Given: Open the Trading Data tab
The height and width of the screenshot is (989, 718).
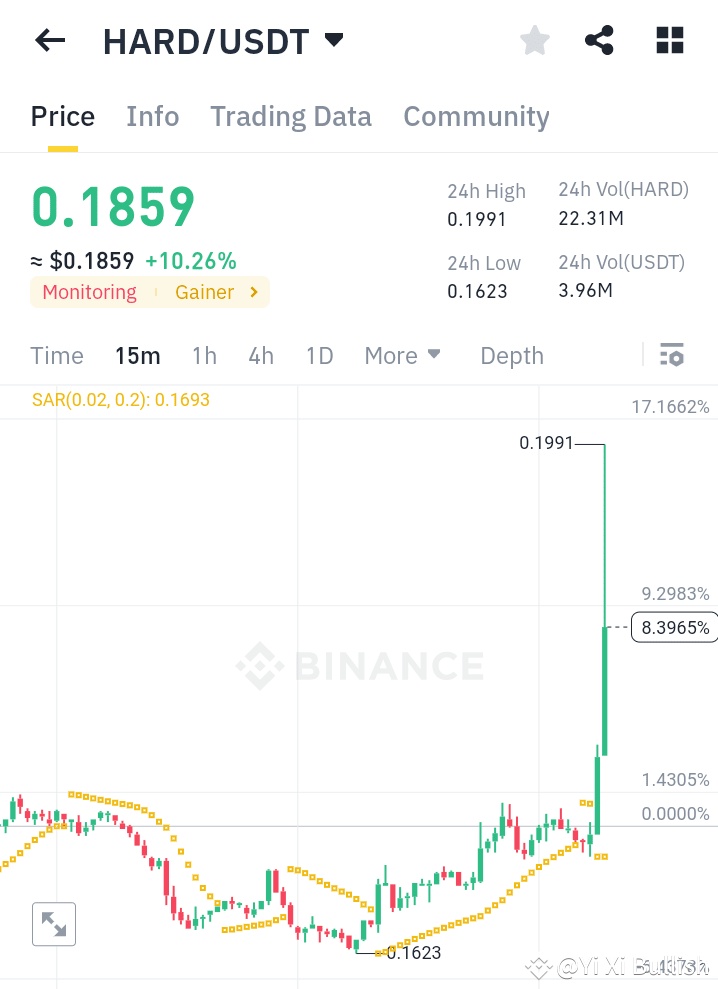Looking at the screenshot, I should (x=290, y=117).
